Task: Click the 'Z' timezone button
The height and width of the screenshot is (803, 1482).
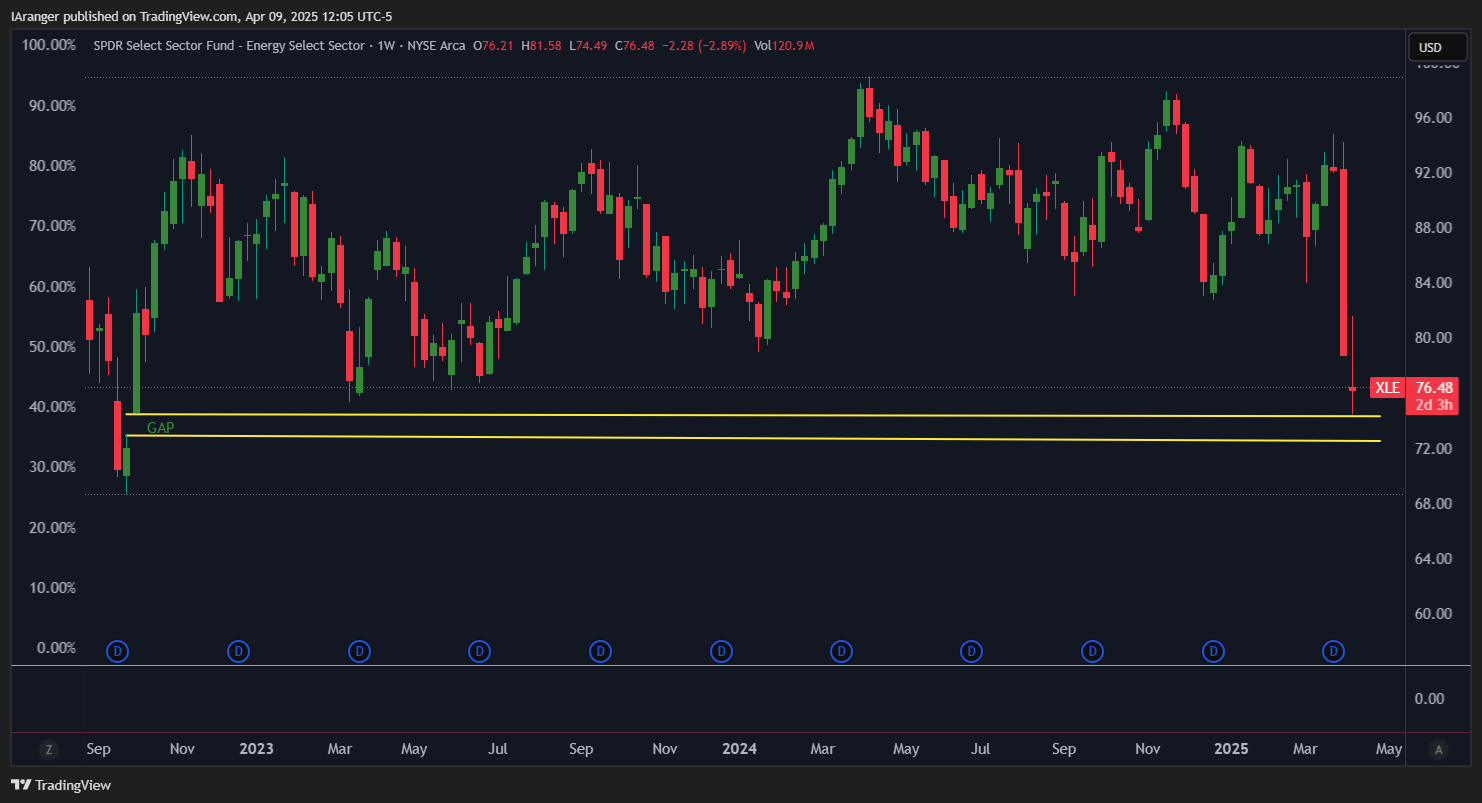Action: [47, 749]
